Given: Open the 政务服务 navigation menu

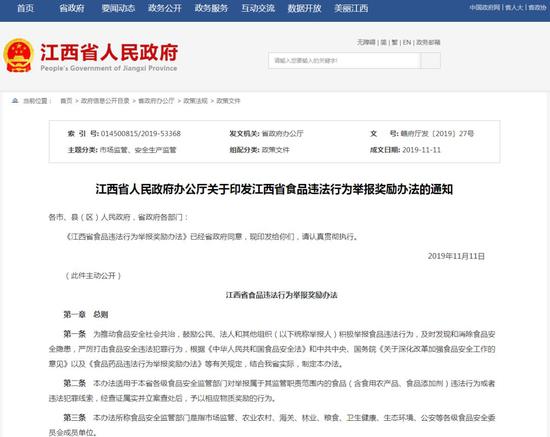Looking at the screenshot, I should pyautogui.click(x=212, y=8).
